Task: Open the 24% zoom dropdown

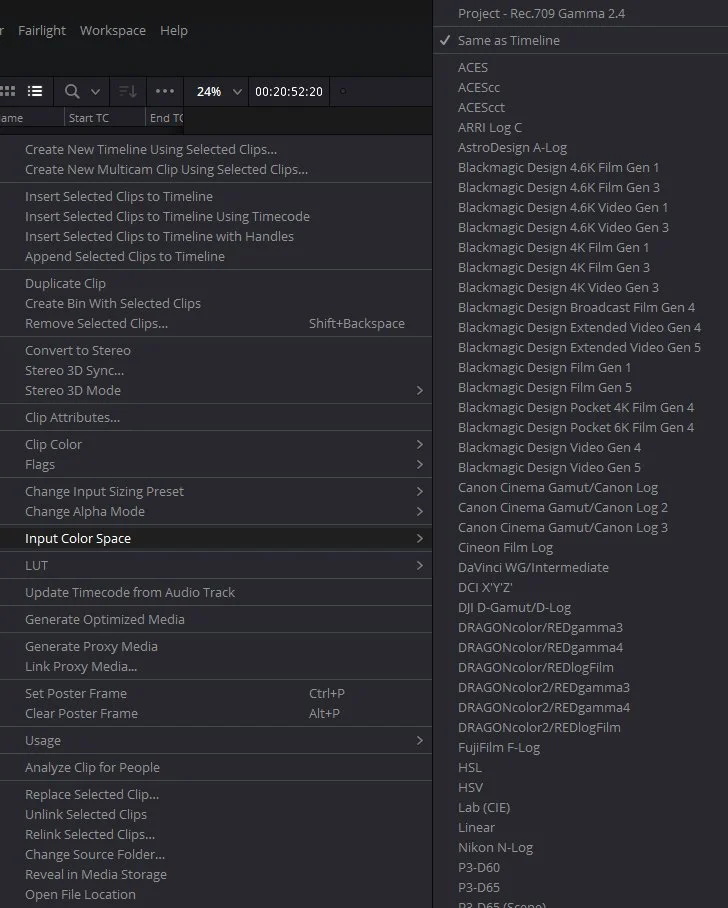Action: point(219,91)
